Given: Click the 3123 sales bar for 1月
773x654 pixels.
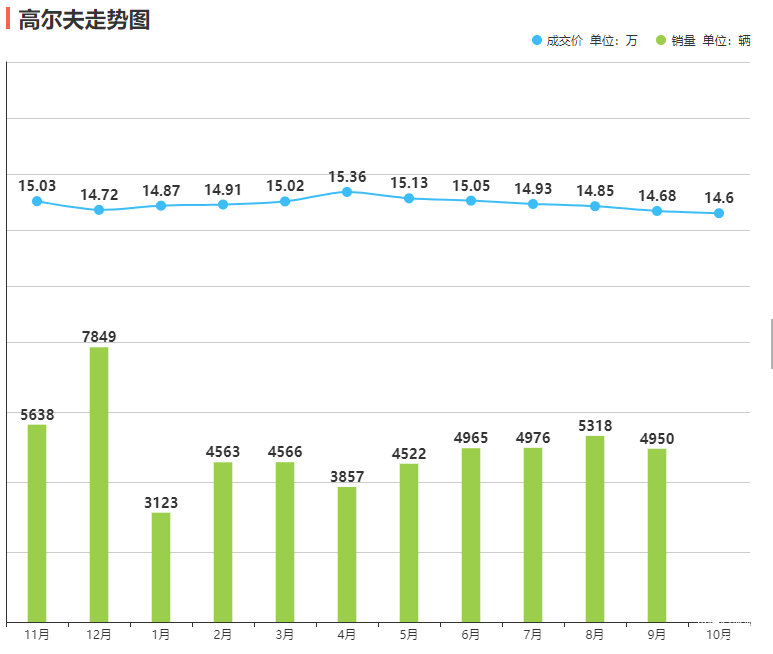Looking at the screenshot, I should (x=161, y=567).
